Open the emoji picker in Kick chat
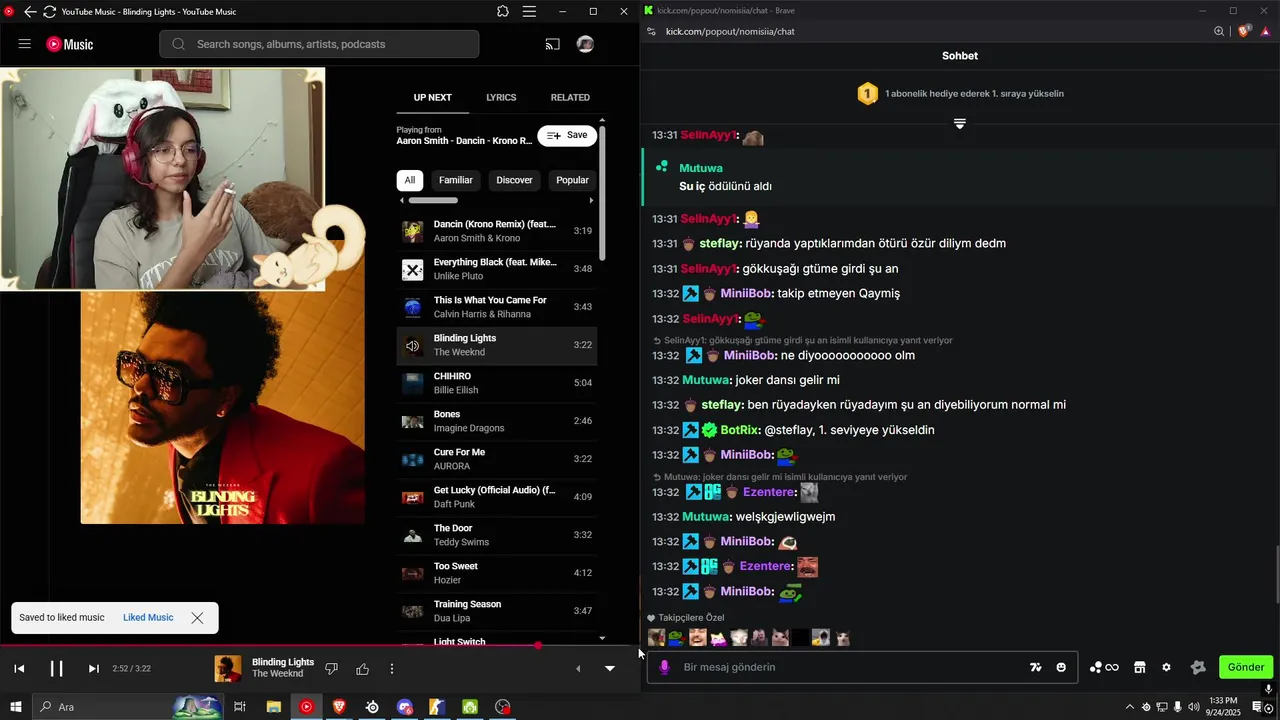This screenshot has width=1280, height=720. coord(1061,667)
